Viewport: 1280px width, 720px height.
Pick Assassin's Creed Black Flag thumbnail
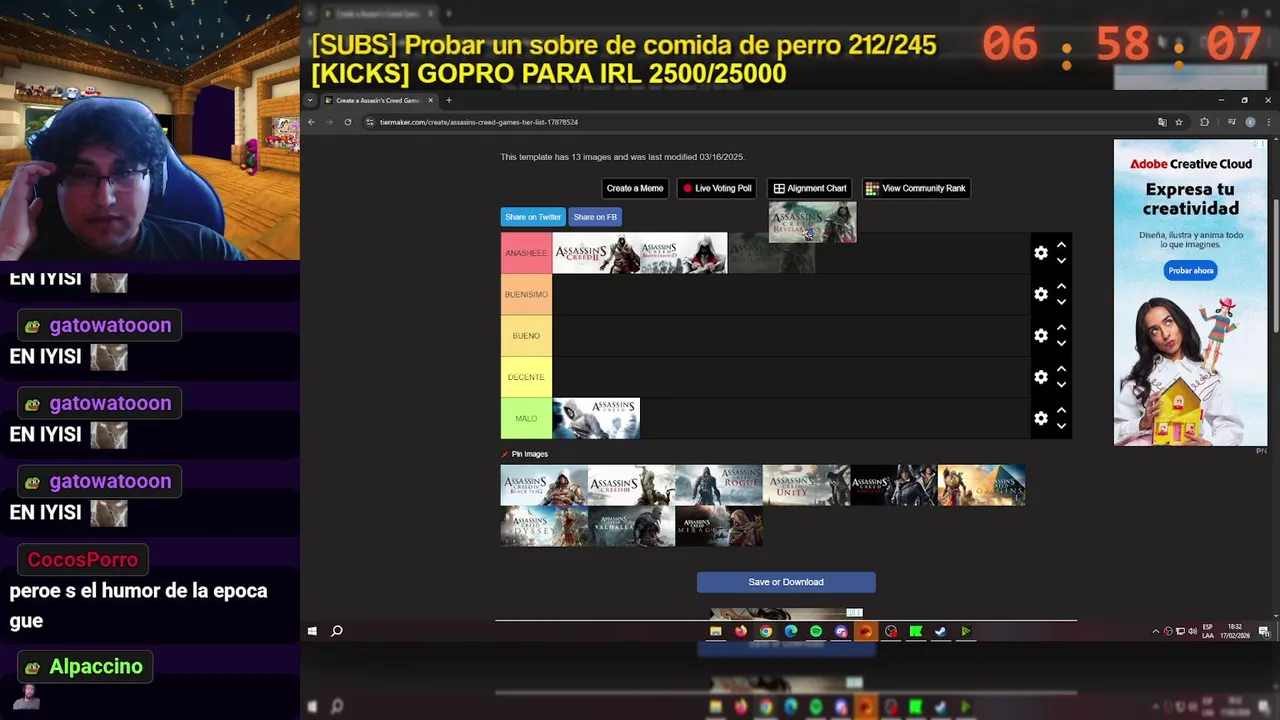[x=544, y=485]
